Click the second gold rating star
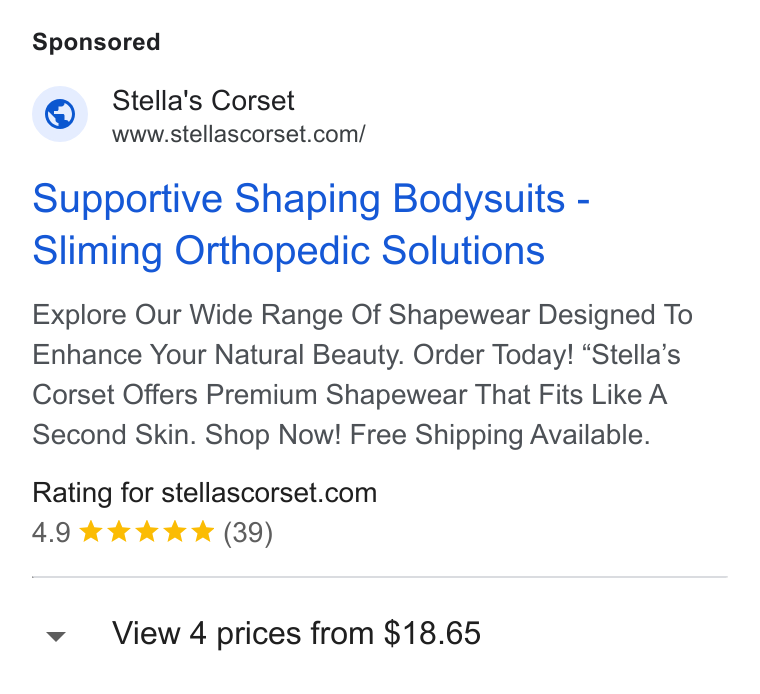 tap(119, 531)
